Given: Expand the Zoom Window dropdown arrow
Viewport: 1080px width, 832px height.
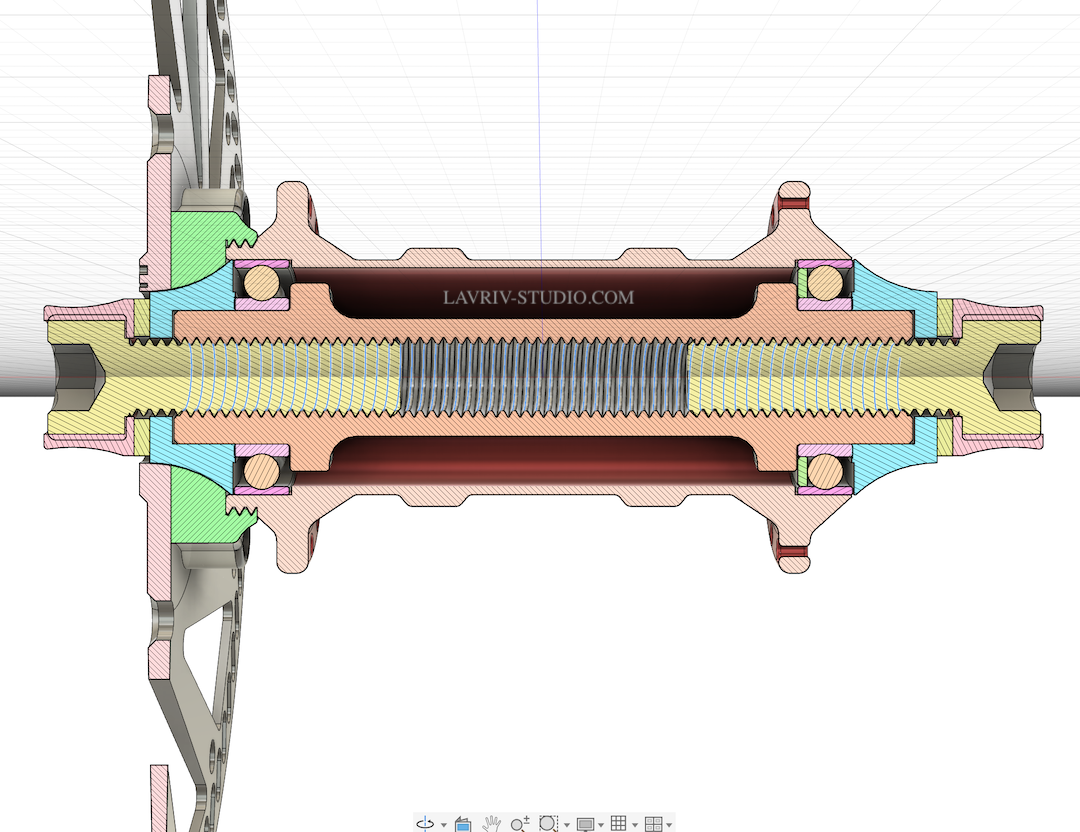Looking at the screenshot, I should (566, 825).
